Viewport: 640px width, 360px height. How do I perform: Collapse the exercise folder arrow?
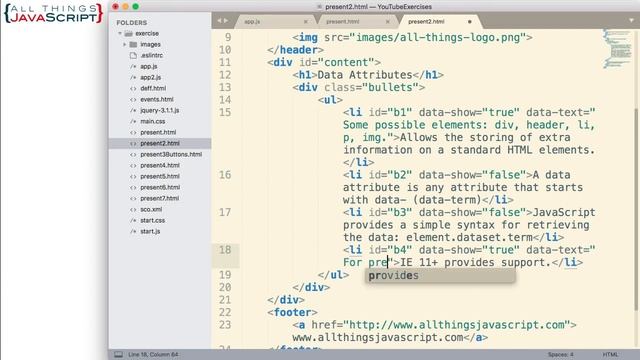pyautogui.click(x=120, y=33)
